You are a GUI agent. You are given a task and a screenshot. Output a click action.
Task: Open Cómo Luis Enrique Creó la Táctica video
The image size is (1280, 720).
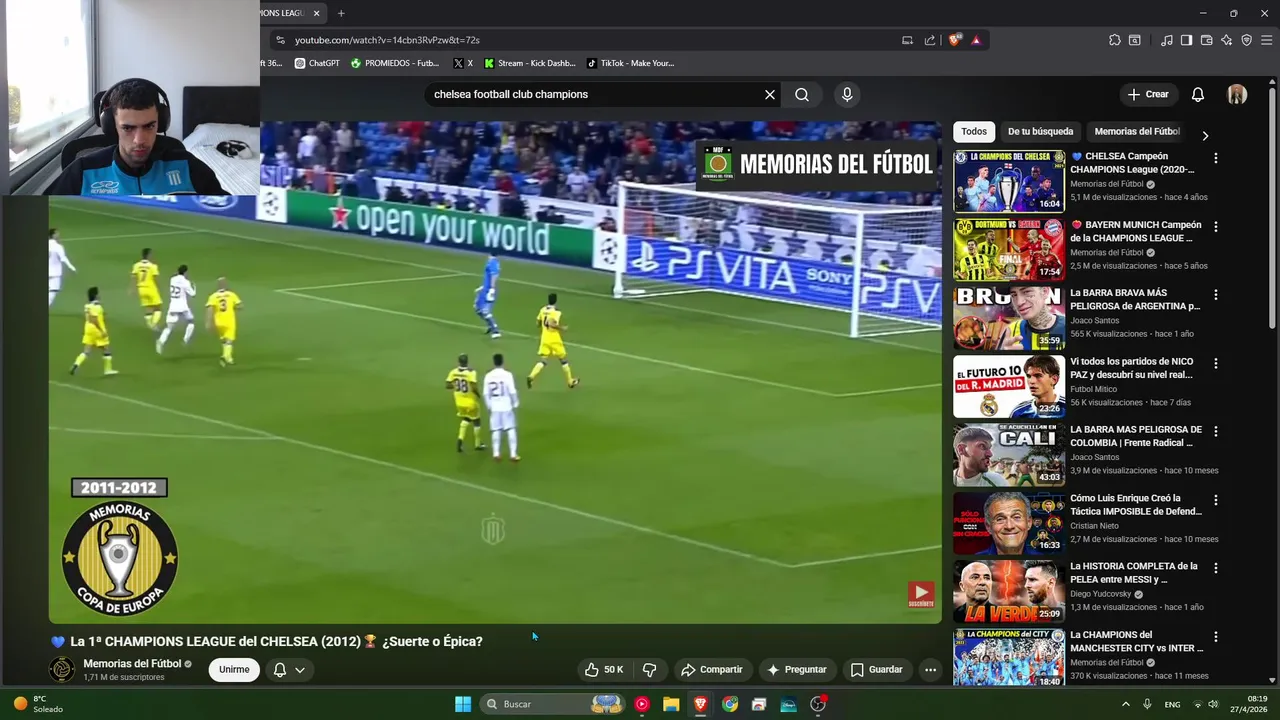click(x=1136, y=504)
